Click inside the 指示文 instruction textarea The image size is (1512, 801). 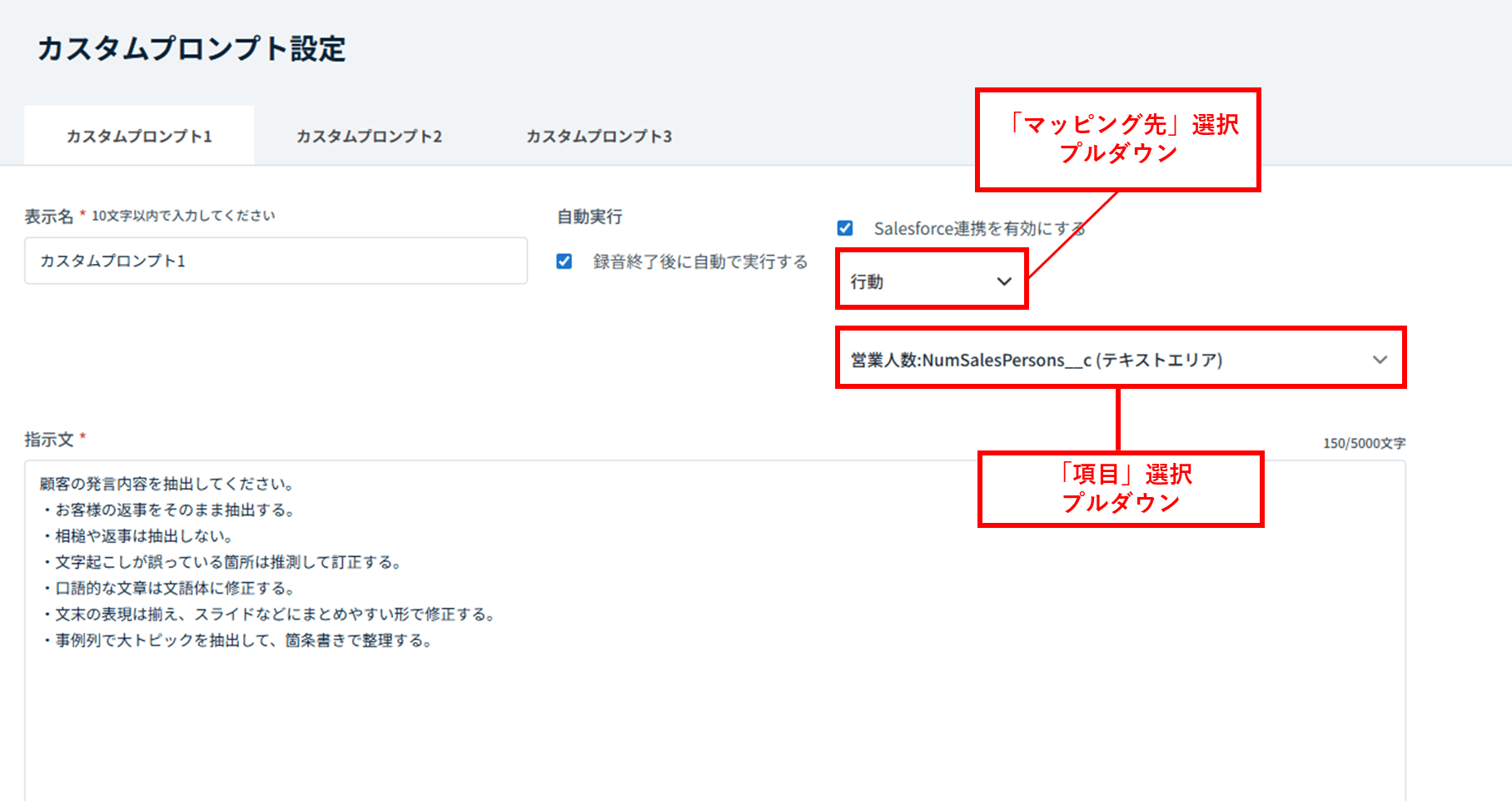714,708
